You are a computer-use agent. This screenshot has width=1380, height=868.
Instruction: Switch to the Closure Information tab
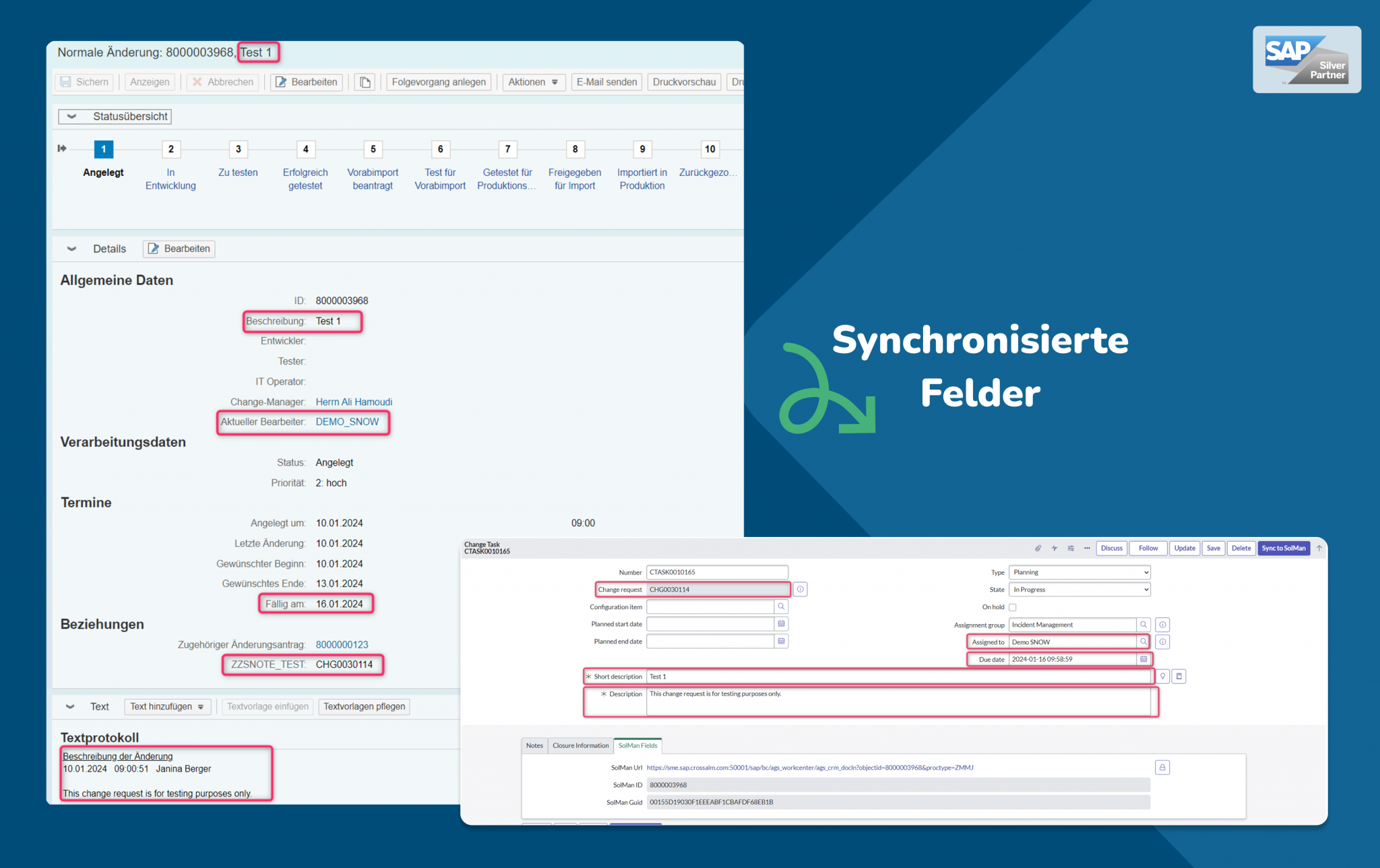tap(580, 745)
